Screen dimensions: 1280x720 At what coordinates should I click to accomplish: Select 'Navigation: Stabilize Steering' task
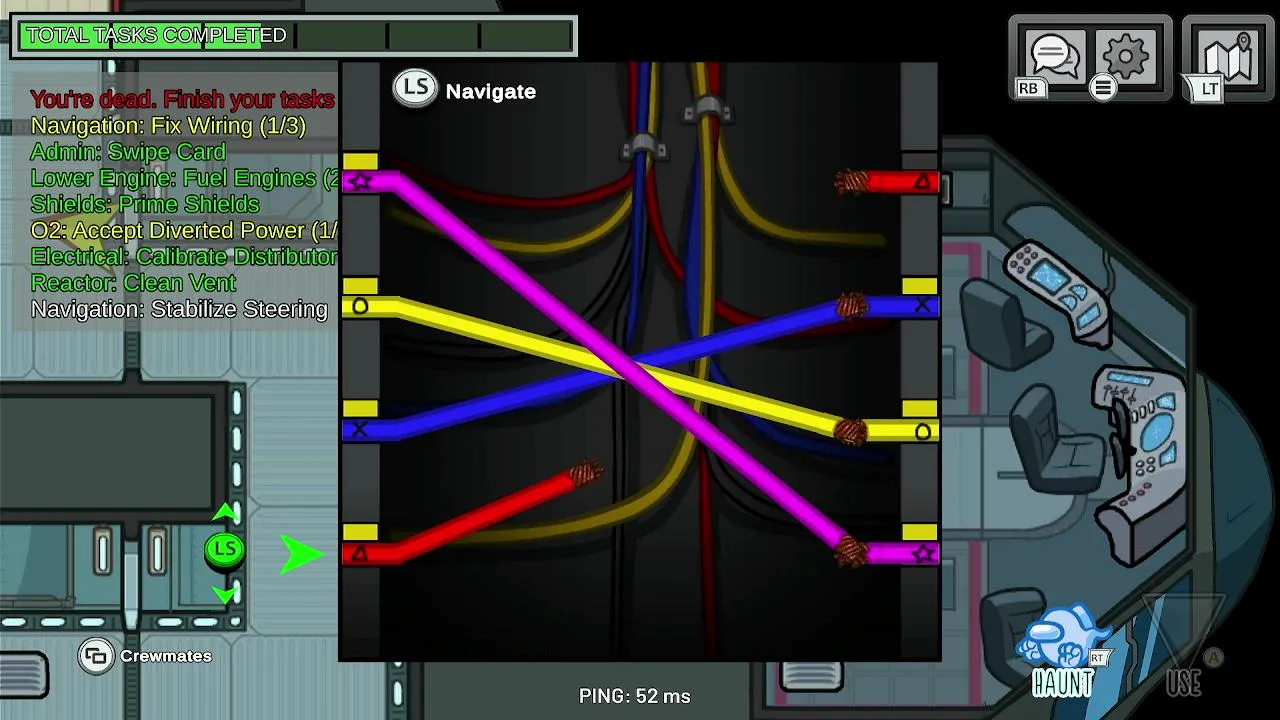coord(179,309)
